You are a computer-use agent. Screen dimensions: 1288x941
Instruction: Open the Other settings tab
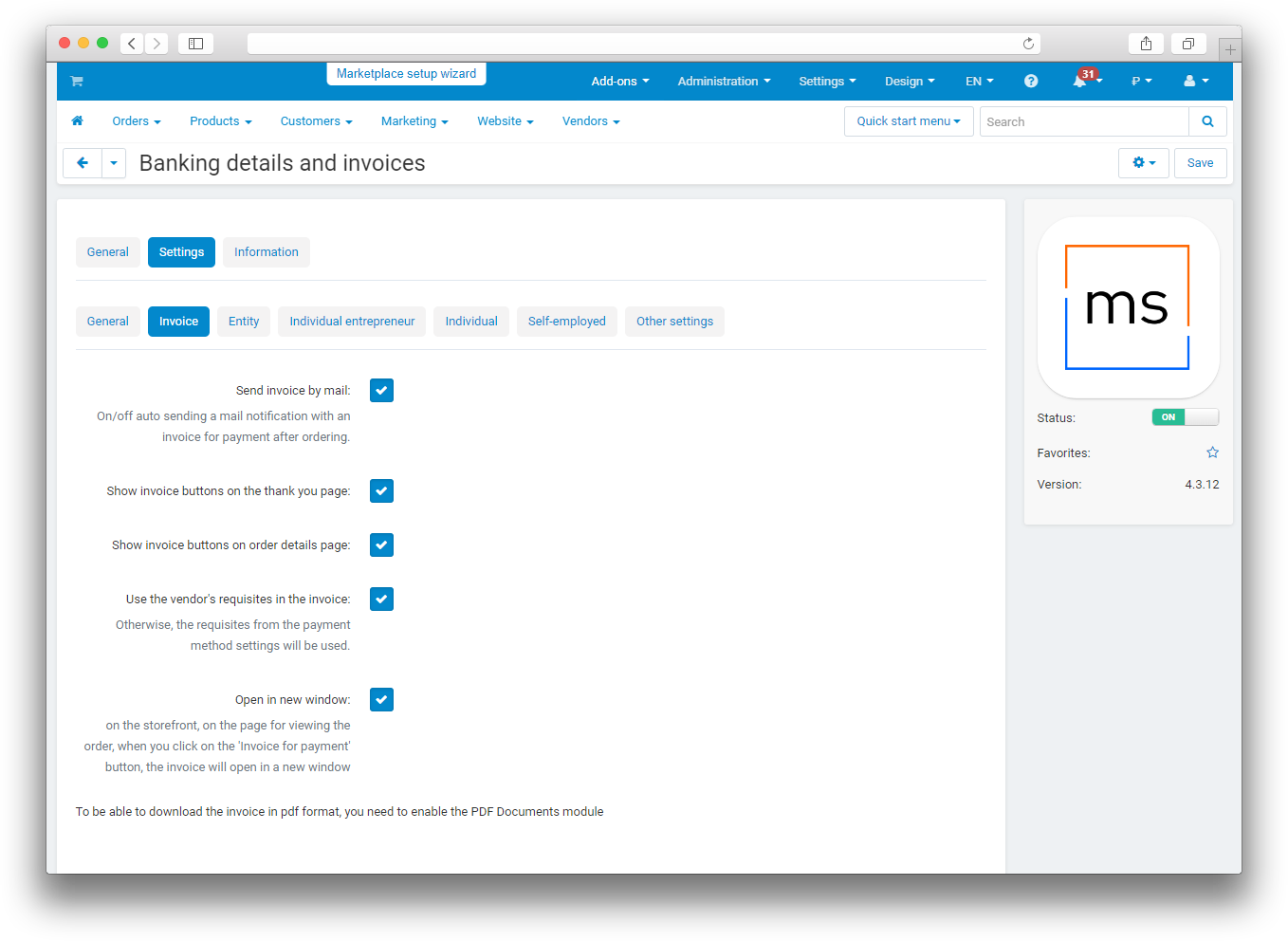[674, 322]
